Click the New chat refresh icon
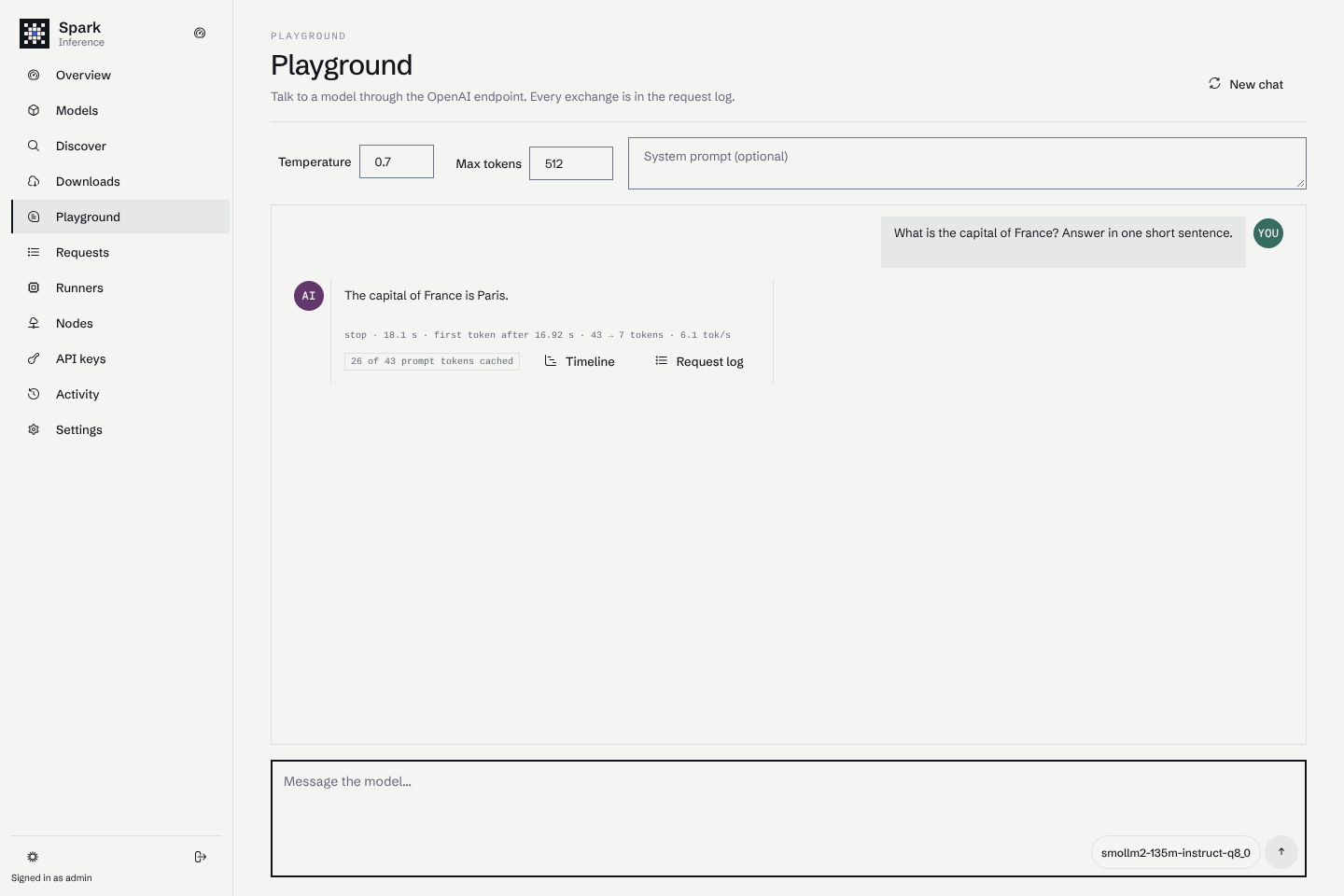 click(x=1214, y=83)
